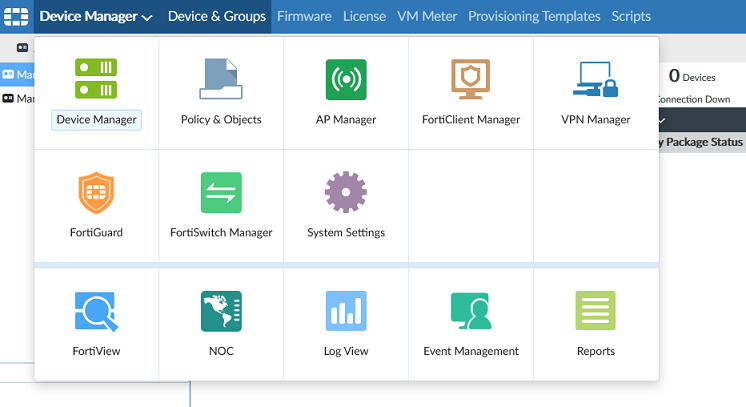The width and height of the screenshot is (746, 407).
Task: Open the Reports module icon
Action: click(596, 311)
